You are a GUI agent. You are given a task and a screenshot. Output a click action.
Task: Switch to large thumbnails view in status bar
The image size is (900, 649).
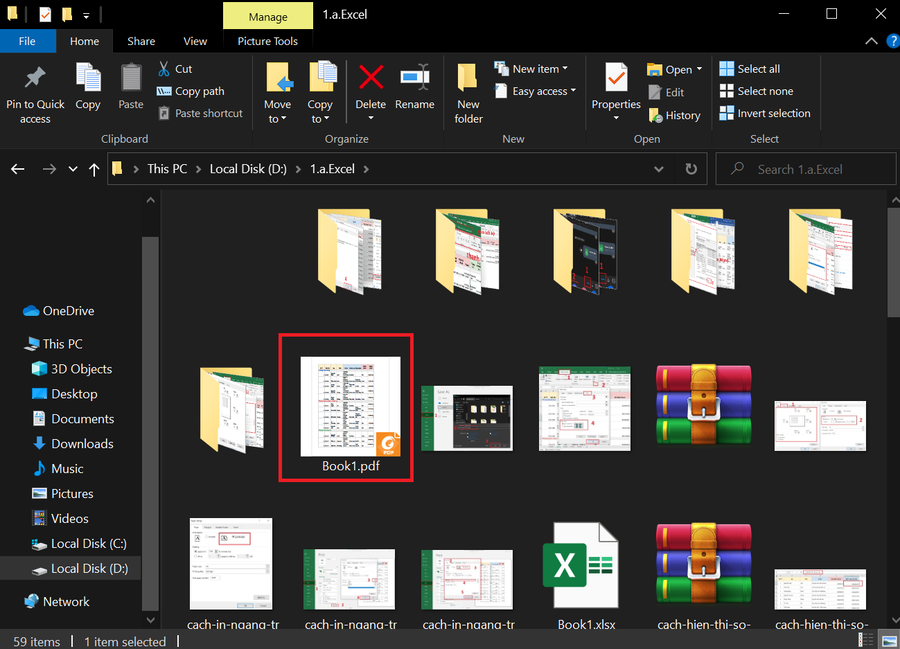pos(889,640)
